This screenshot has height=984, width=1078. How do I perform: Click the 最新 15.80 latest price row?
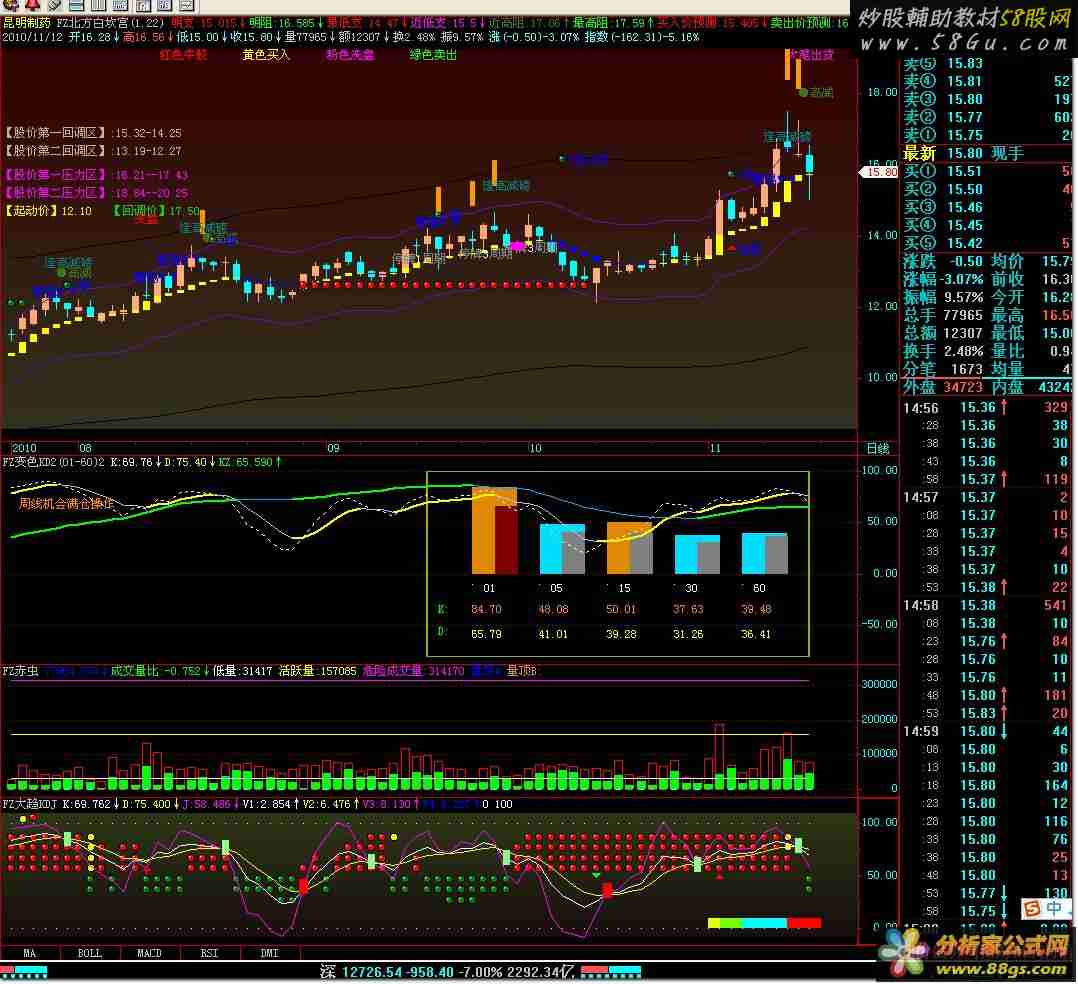click(x=987, y=153)
